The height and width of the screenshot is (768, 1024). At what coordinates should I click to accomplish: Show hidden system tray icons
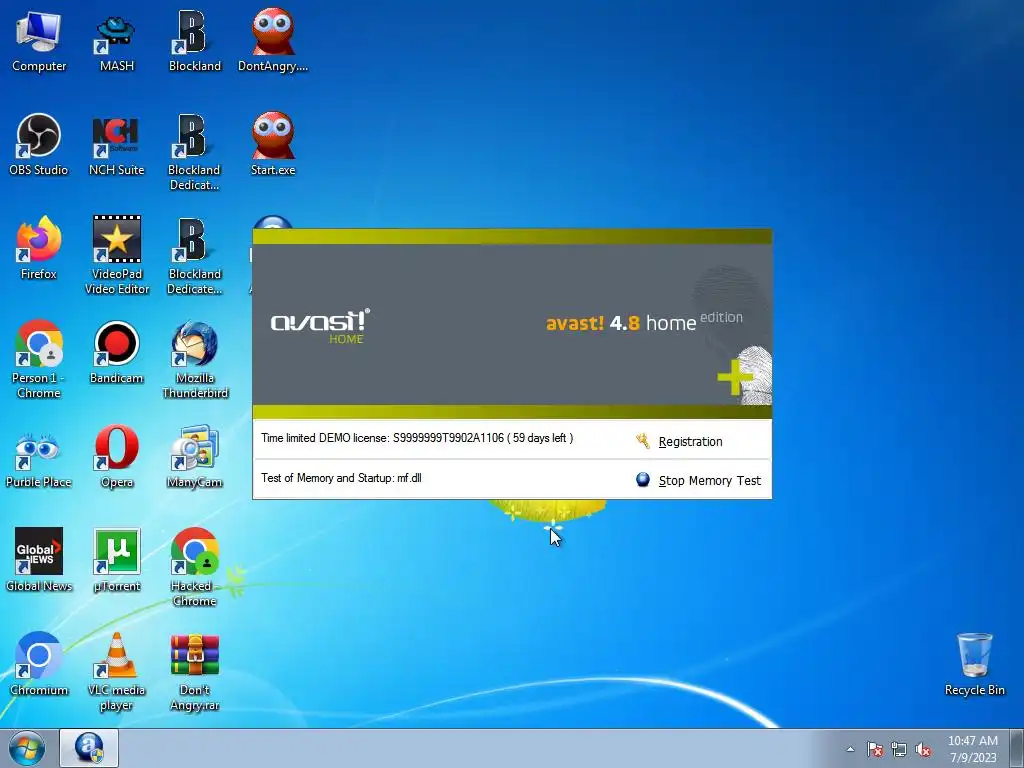tap(850, 749)
